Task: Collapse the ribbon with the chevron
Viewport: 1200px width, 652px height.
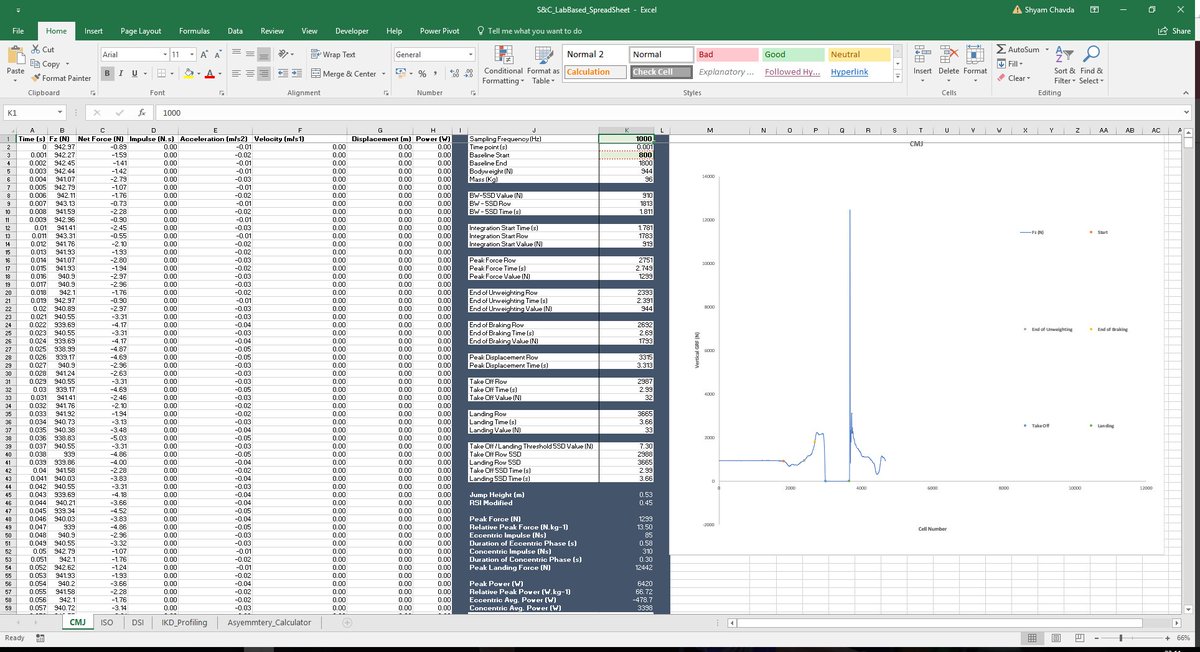Action: 1188,94
